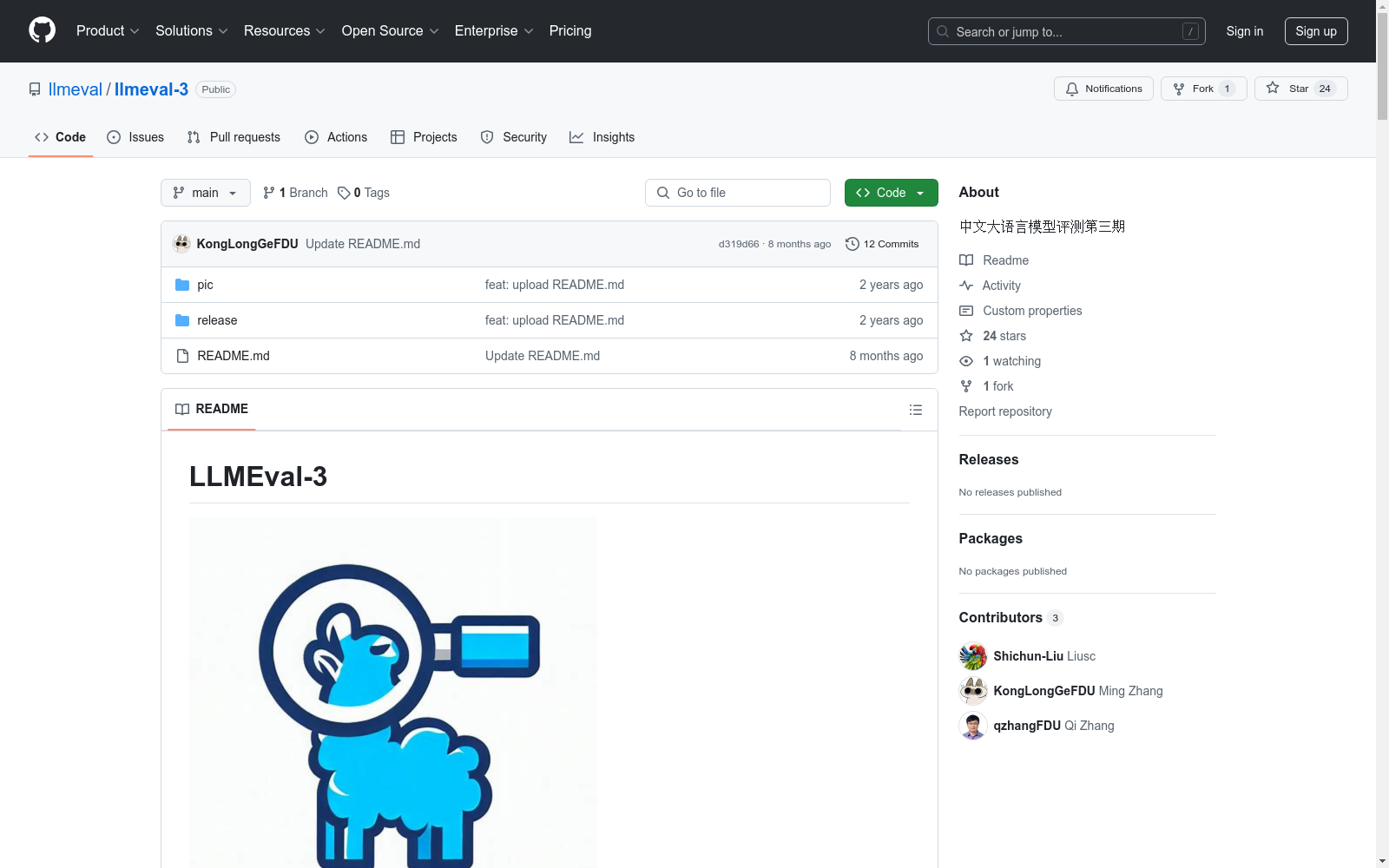1389x868 pixels.
Task: Open the README.md file
Action: point(234,356)
